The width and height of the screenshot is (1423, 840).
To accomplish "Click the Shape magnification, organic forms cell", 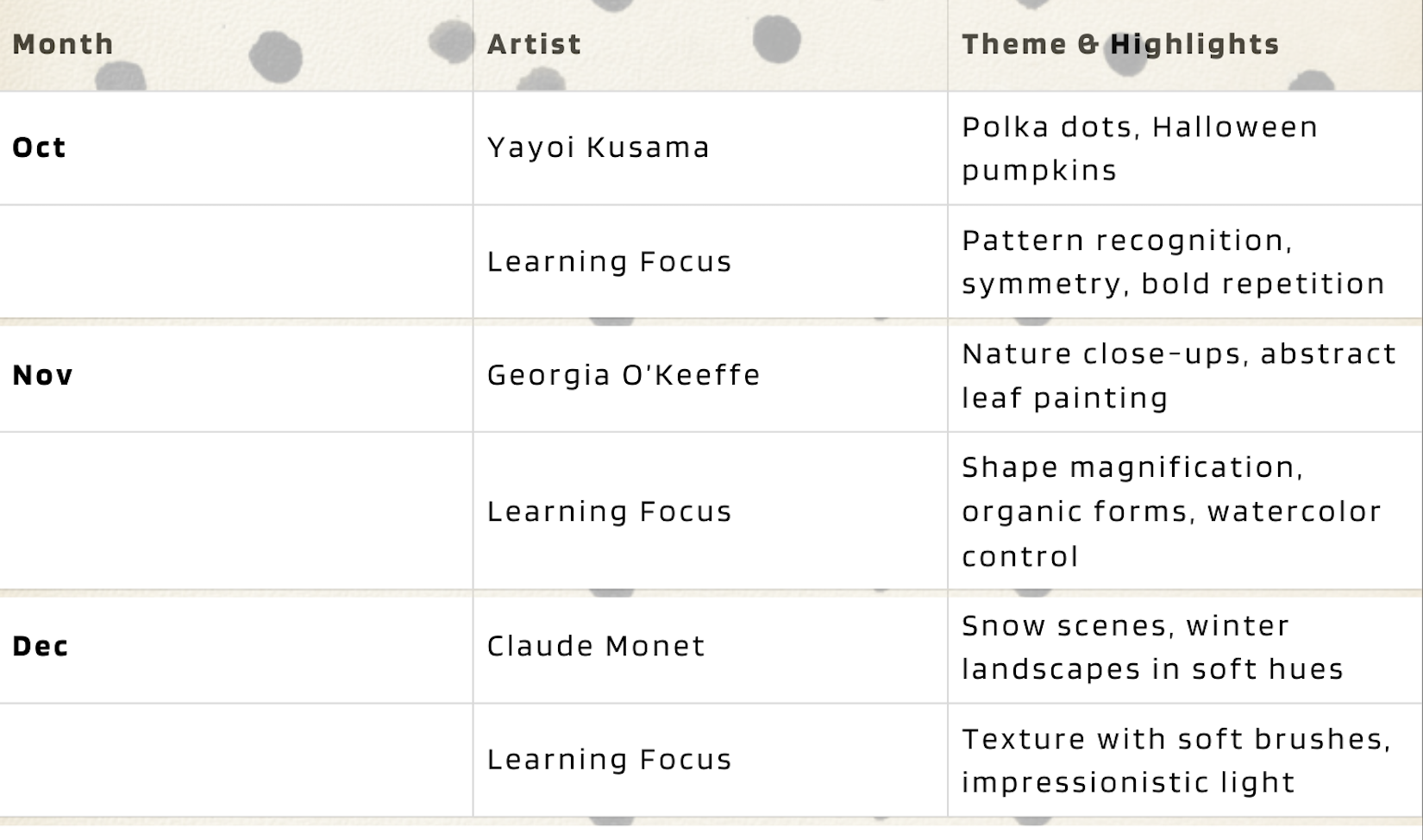I will point(1171,511).
